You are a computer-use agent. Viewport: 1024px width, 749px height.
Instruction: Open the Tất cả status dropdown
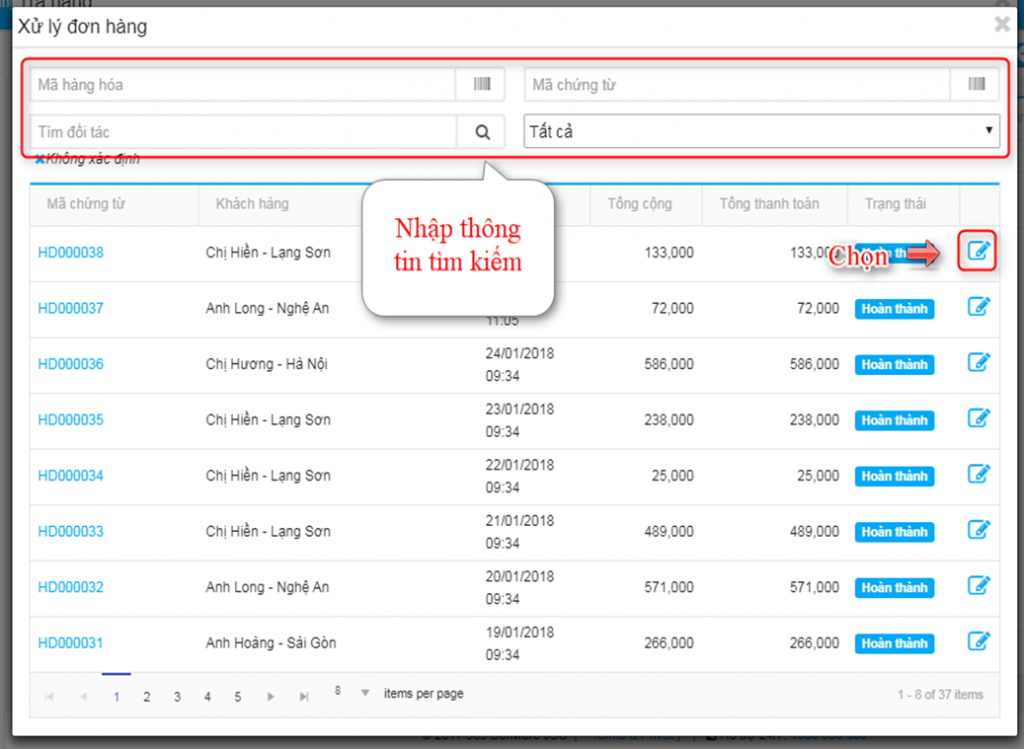(x=761, y=131)
